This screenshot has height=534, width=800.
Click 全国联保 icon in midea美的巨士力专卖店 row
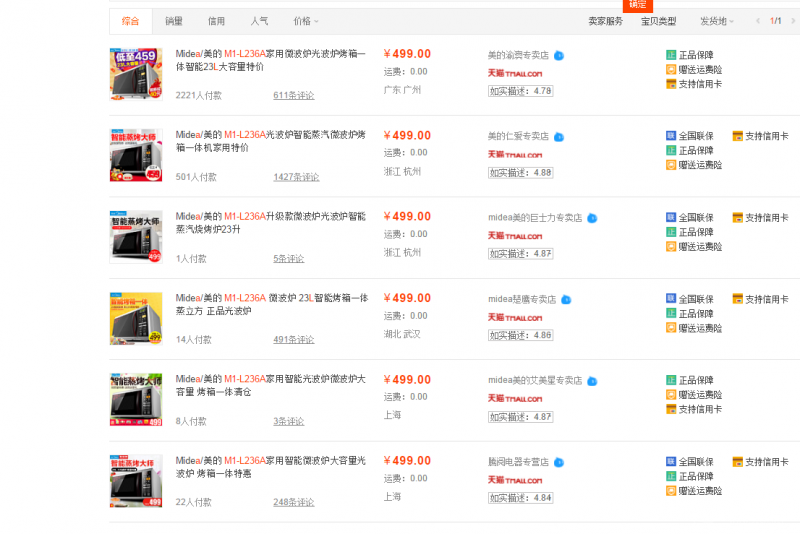[x=671, y=217]
